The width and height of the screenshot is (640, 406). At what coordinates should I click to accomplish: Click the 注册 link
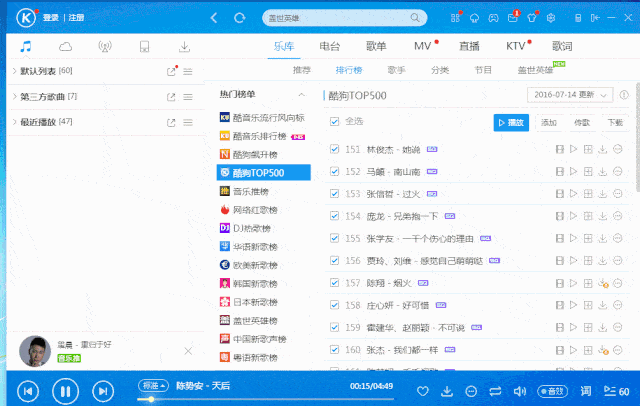click(76, 18)
